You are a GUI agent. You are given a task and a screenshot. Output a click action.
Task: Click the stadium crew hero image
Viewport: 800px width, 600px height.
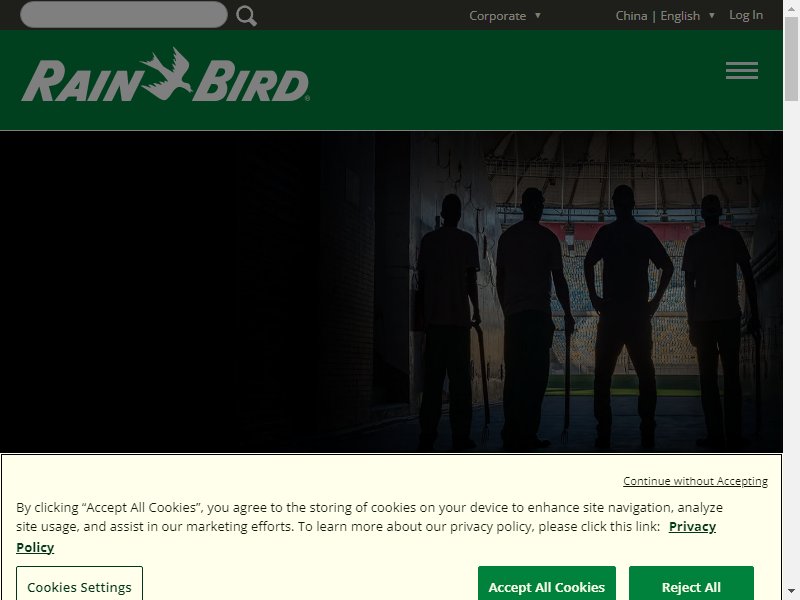[587, 291]
